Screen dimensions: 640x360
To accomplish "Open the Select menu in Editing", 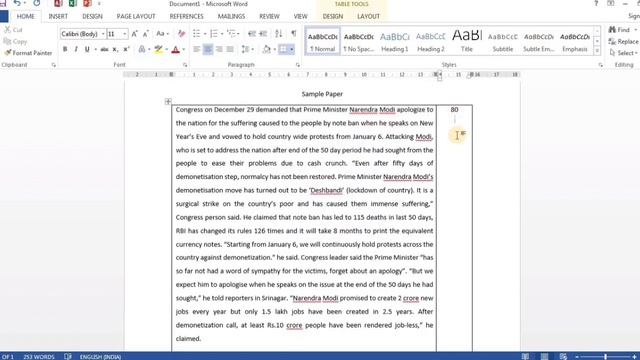I will (x=623, y=53).
